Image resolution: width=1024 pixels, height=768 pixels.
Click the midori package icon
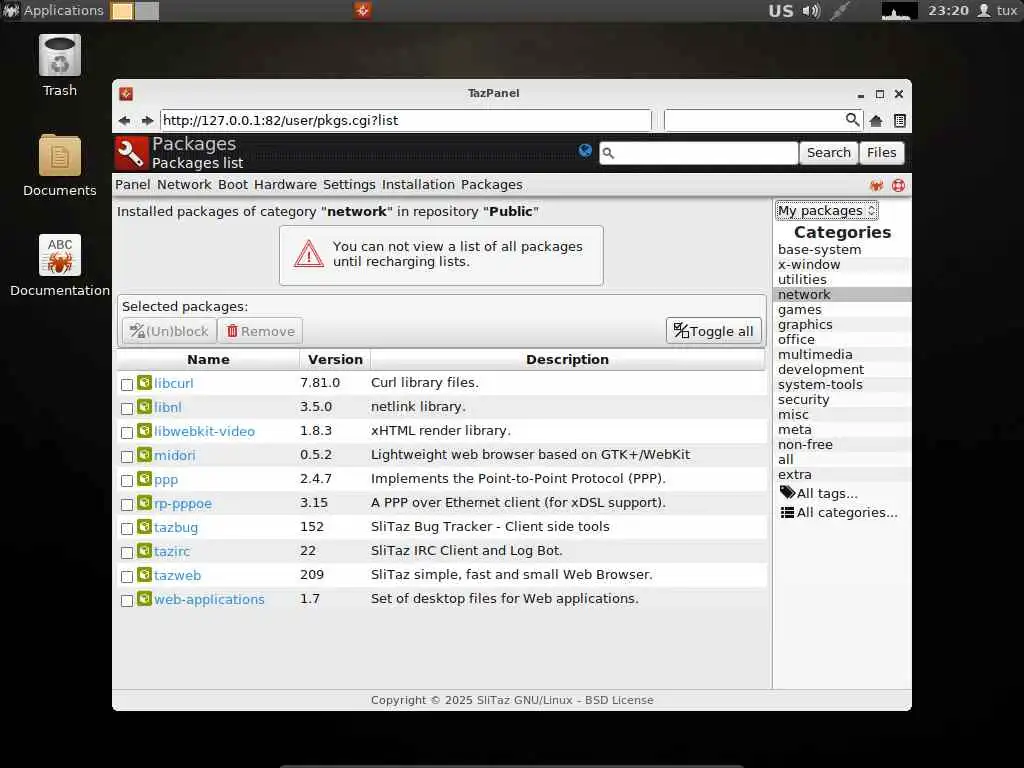pyautogui.click(x=144, y=455)
